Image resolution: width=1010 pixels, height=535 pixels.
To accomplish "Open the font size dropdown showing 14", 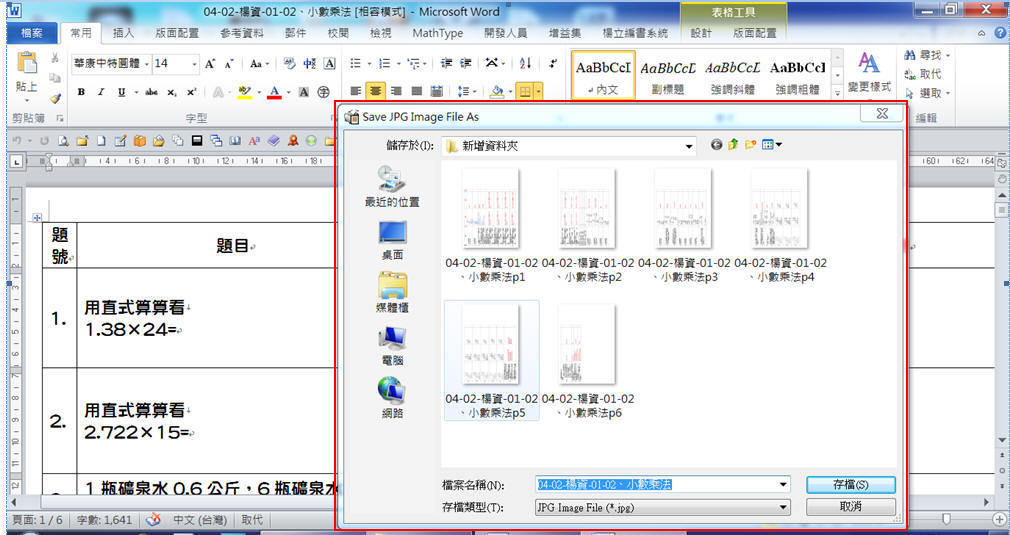I will click(x=194, y=63).
